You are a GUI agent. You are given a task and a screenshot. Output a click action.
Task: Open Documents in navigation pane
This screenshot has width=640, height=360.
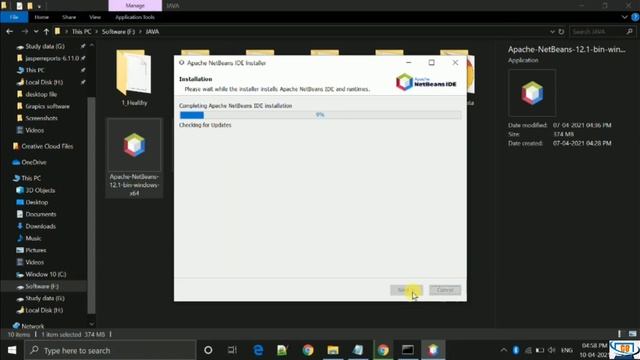(40, 214)
